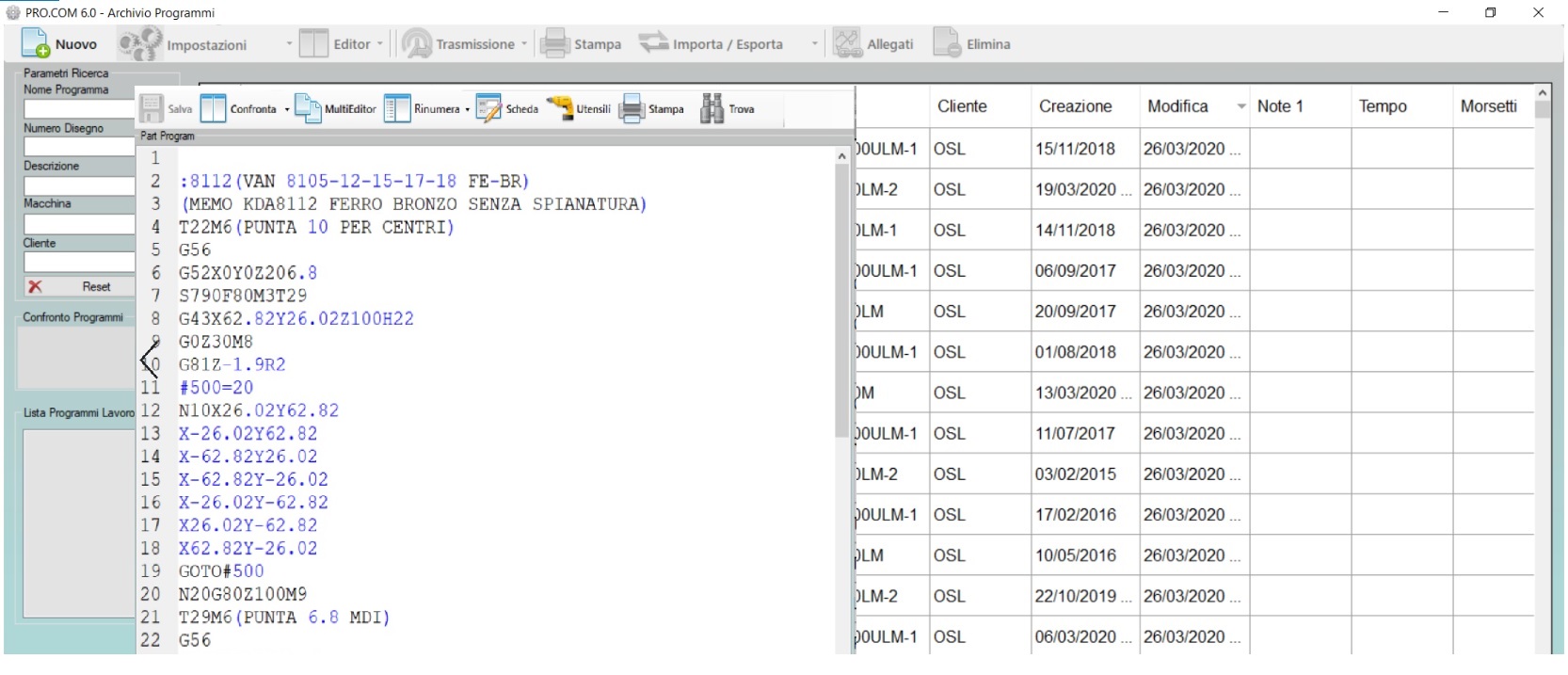Select code line T22M6(PUNTA 10 PER CENTRI)

coord(317,227)
